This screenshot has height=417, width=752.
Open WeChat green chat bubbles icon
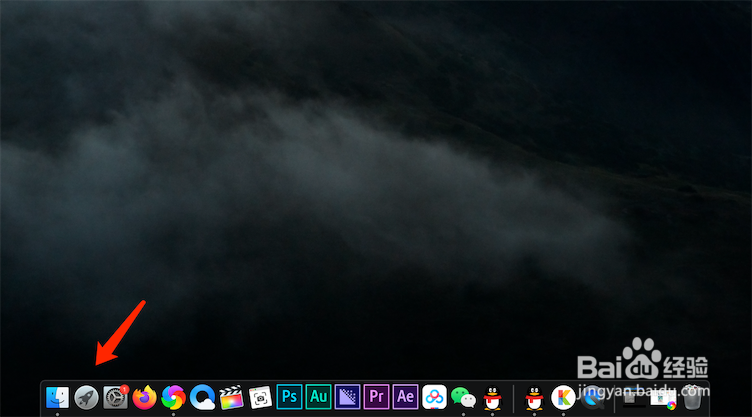(463, 397)
